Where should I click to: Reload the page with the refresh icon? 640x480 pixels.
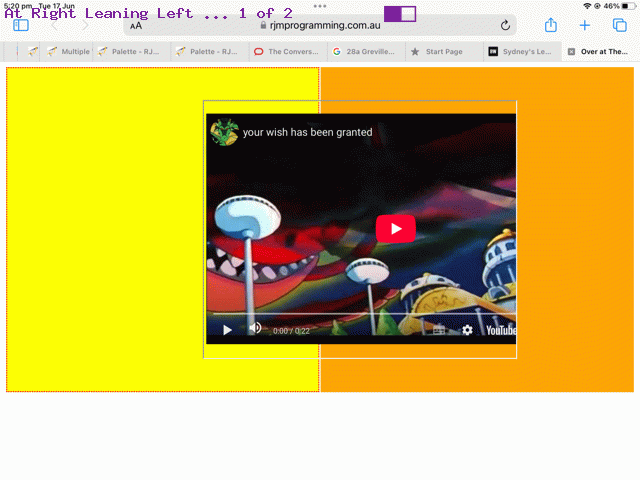505,26
